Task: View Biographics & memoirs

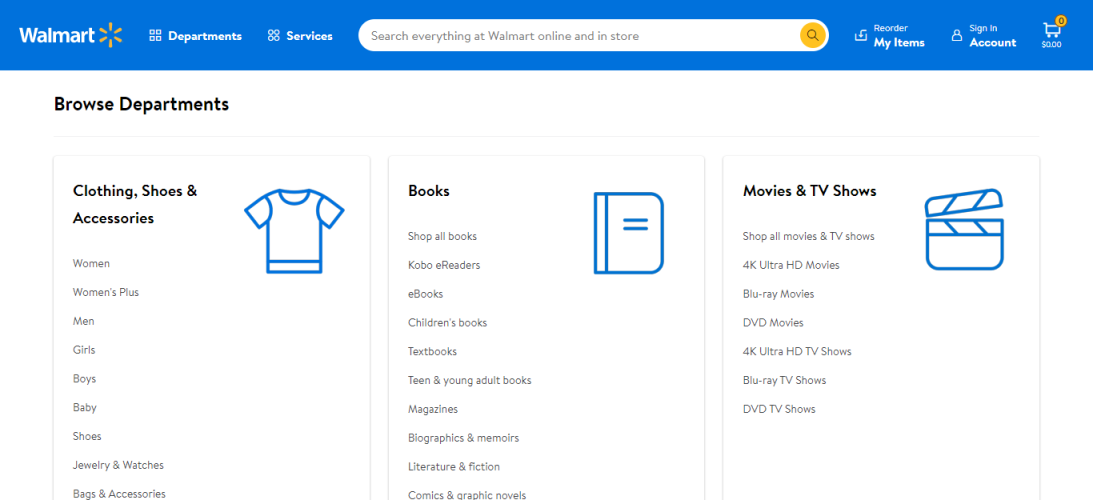Action: click(464, 438)
